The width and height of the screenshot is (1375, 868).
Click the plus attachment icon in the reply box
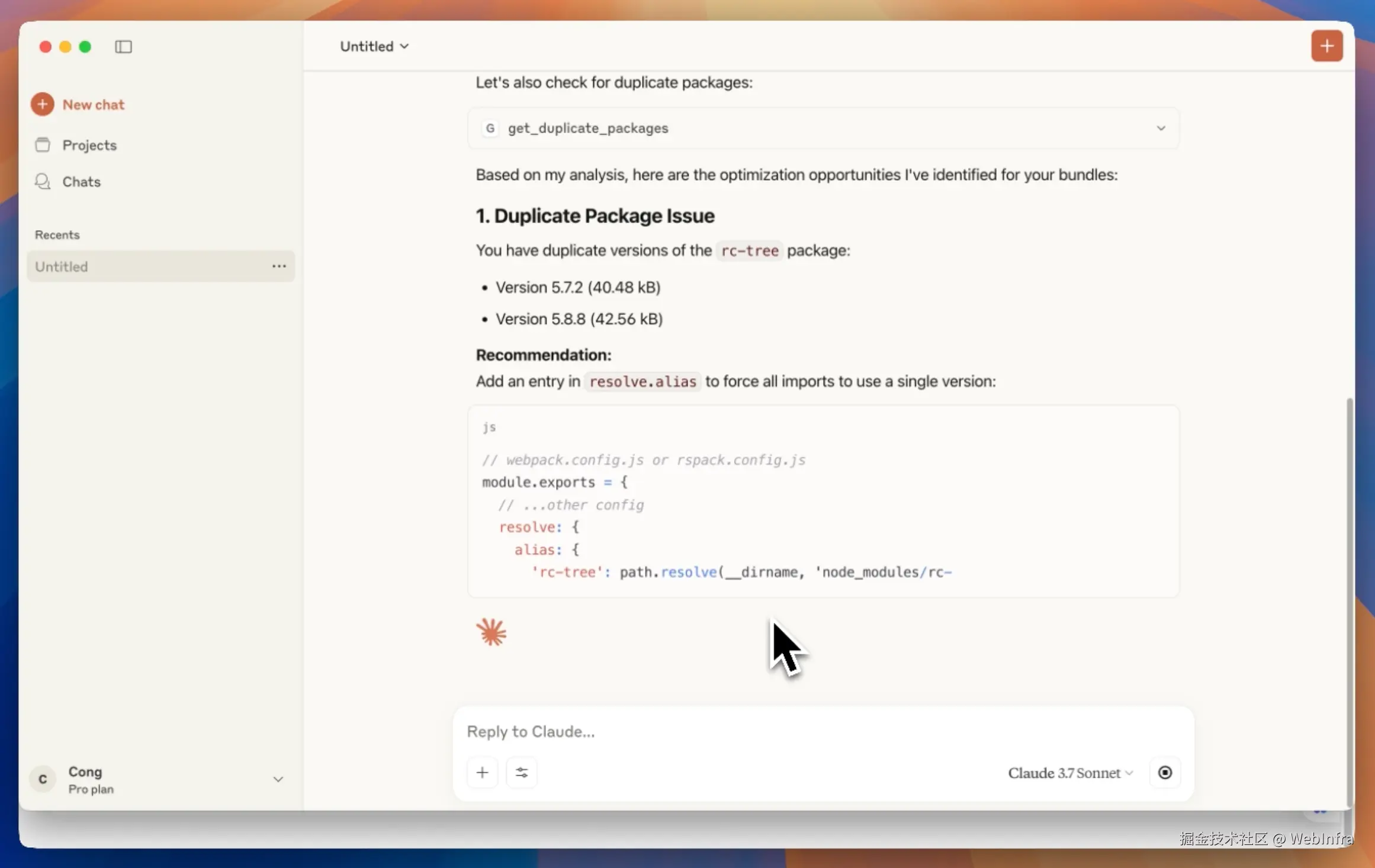tap(482, 772)
